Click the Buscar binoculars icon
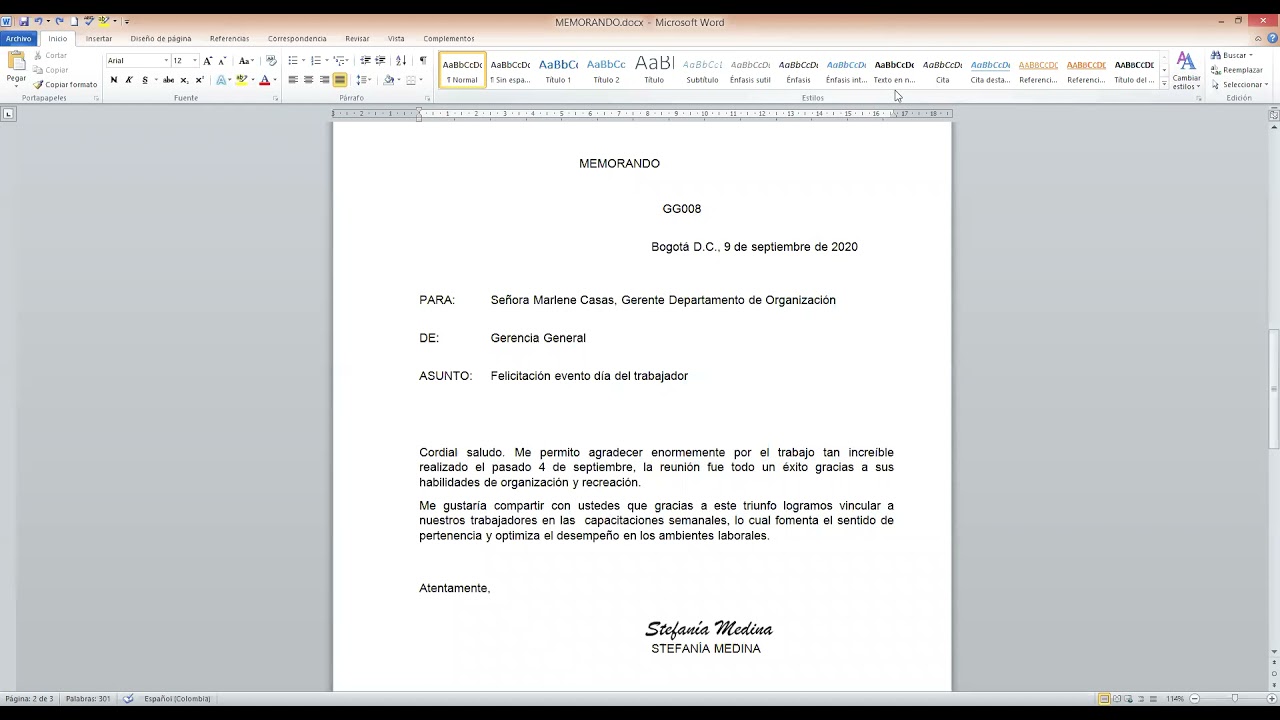This screenshot has height=720, width=1280. pos(1216,55)
